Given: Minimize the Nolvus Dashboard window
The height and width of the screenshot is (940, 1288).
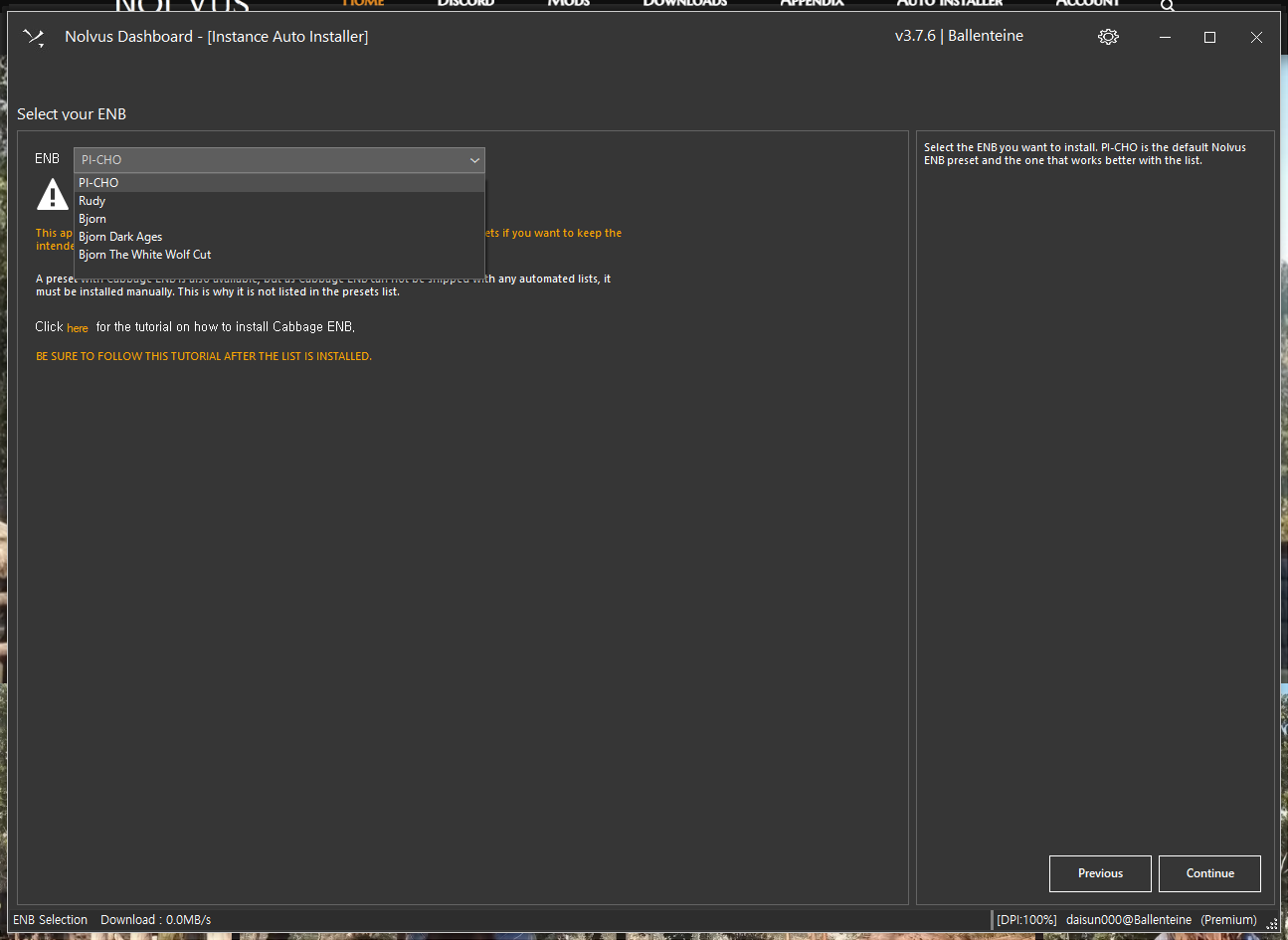Looking at the screenshot, I should tap(1165, 37).
